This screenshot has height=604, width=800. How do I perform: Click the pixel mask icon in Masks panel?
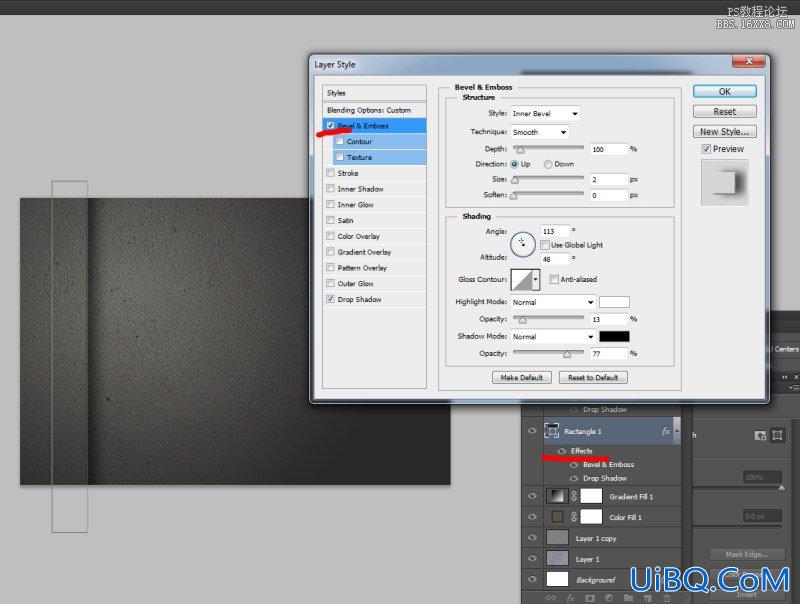pyautogui.click(x=760, y=435)
